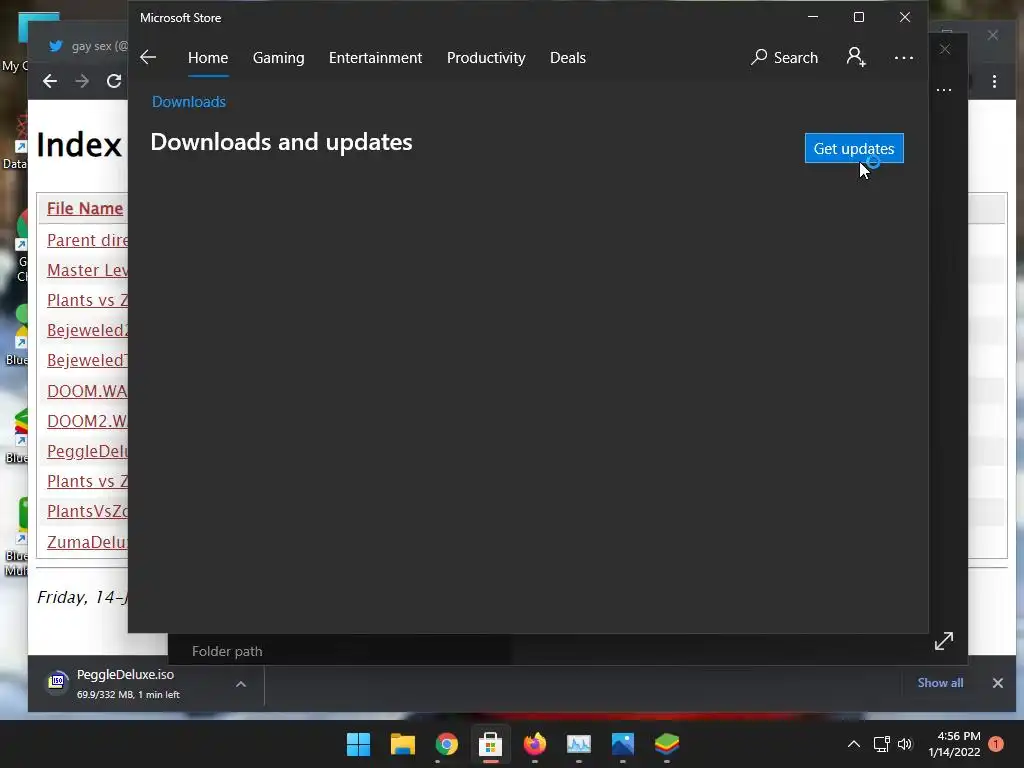Open File Explorer from the taskbar
Image resolution: width=1024 pixels, height=768 pixels.
tap(402, 744)
